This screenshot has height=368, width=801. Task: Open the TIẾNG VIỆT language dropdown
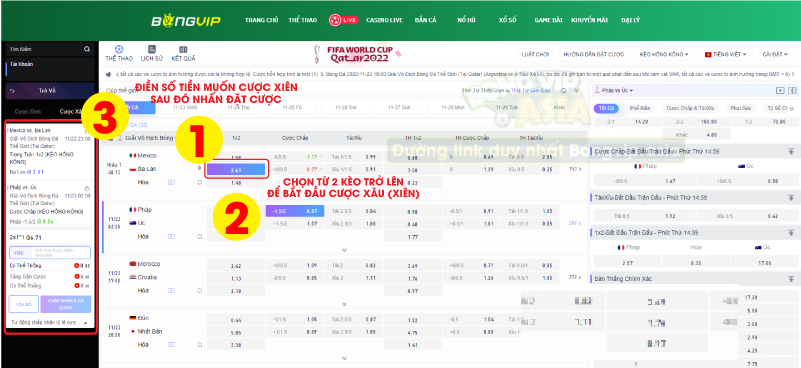726,54
